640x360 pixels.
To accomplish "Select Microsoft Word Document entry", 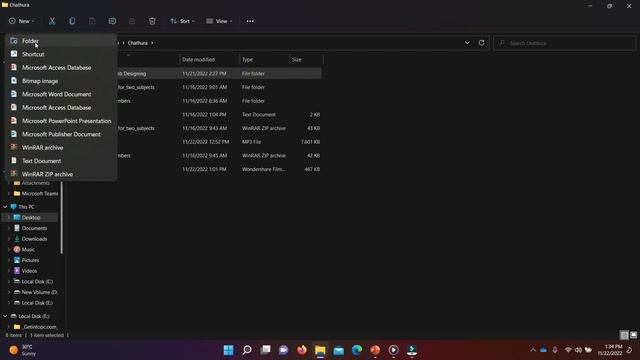I will point(61,94).
